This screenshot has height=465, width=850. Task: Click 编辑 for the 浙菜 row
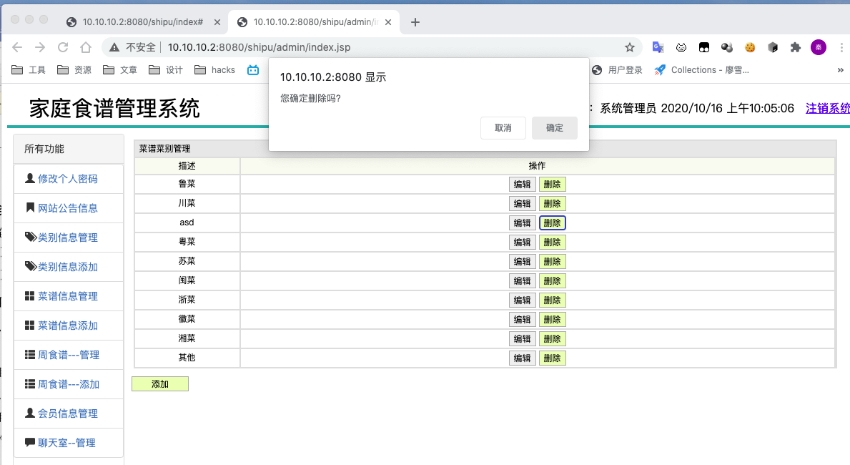coord(522,300)
